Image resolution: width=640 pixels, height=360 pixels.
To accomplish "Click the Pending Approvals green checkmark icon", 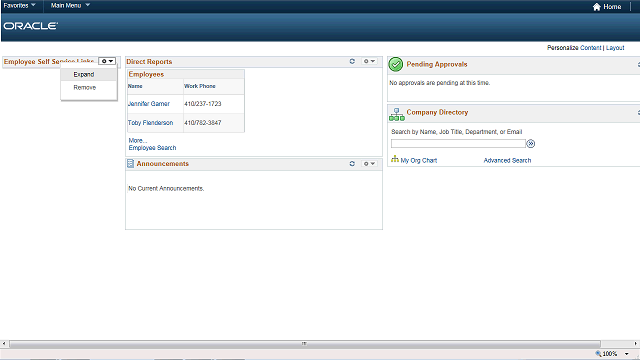I will [x=396, y=64].
